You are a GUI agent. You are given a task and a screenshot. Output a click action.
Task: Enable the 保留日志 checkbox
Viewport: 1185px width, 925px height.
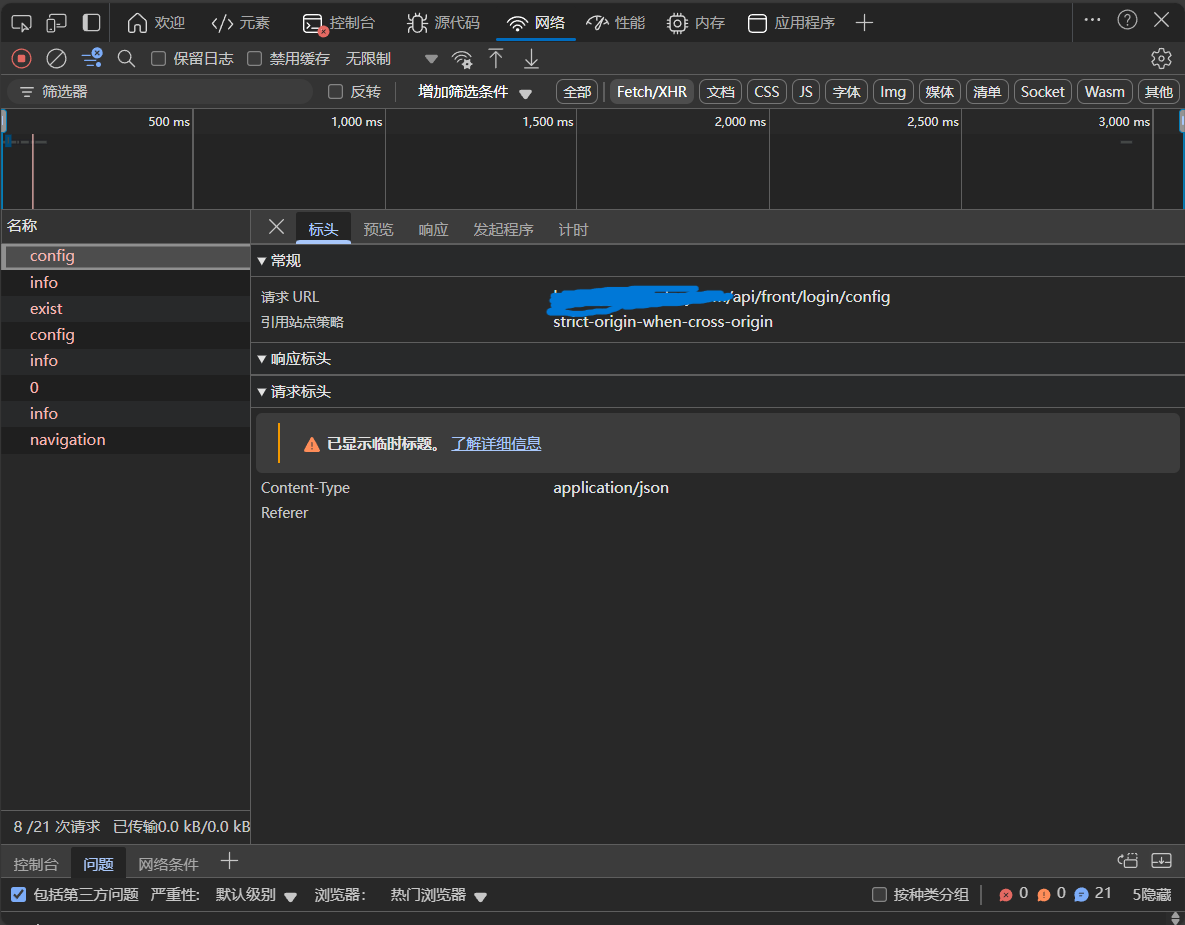159,58
